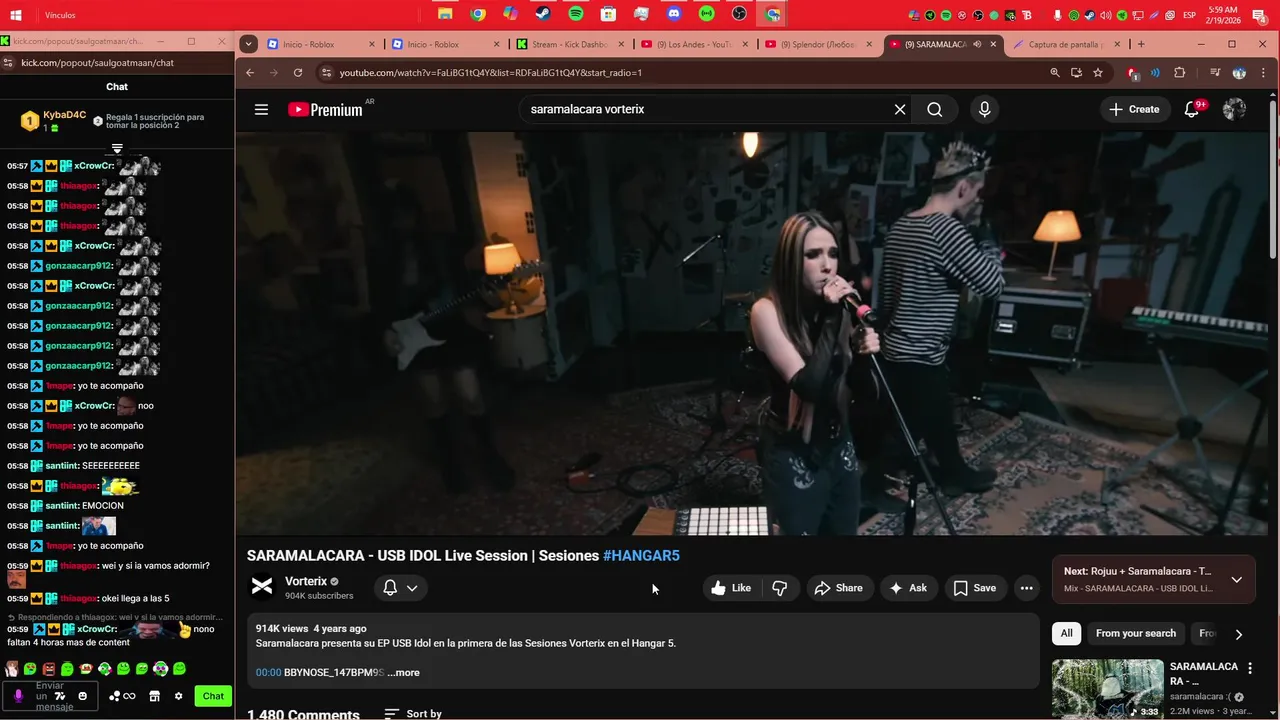Click Kick chat message input field
The height and width of the screenshot is (720, 1280).
49,696
